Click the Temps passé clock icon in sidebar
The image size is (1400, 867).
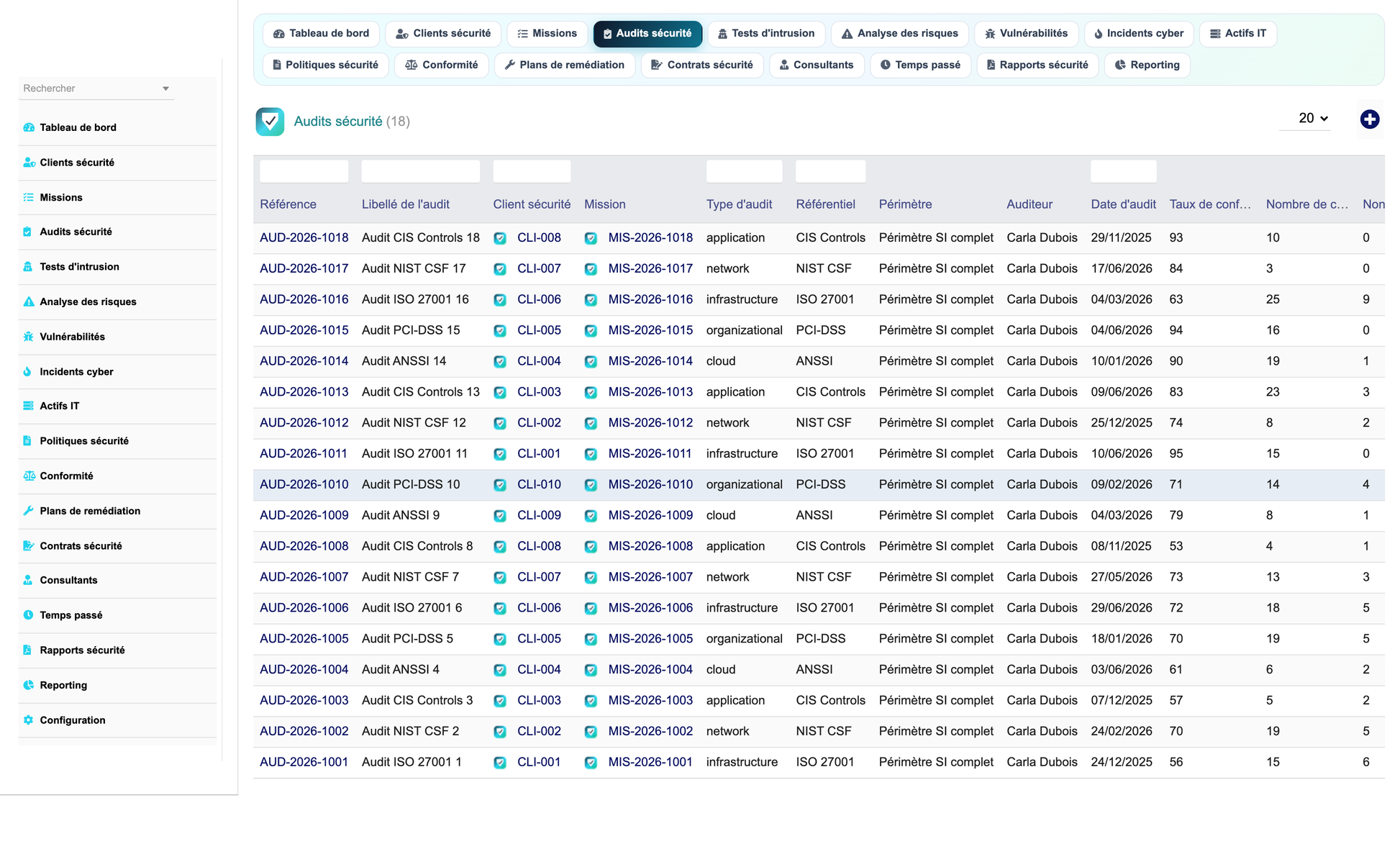(29, 615)
